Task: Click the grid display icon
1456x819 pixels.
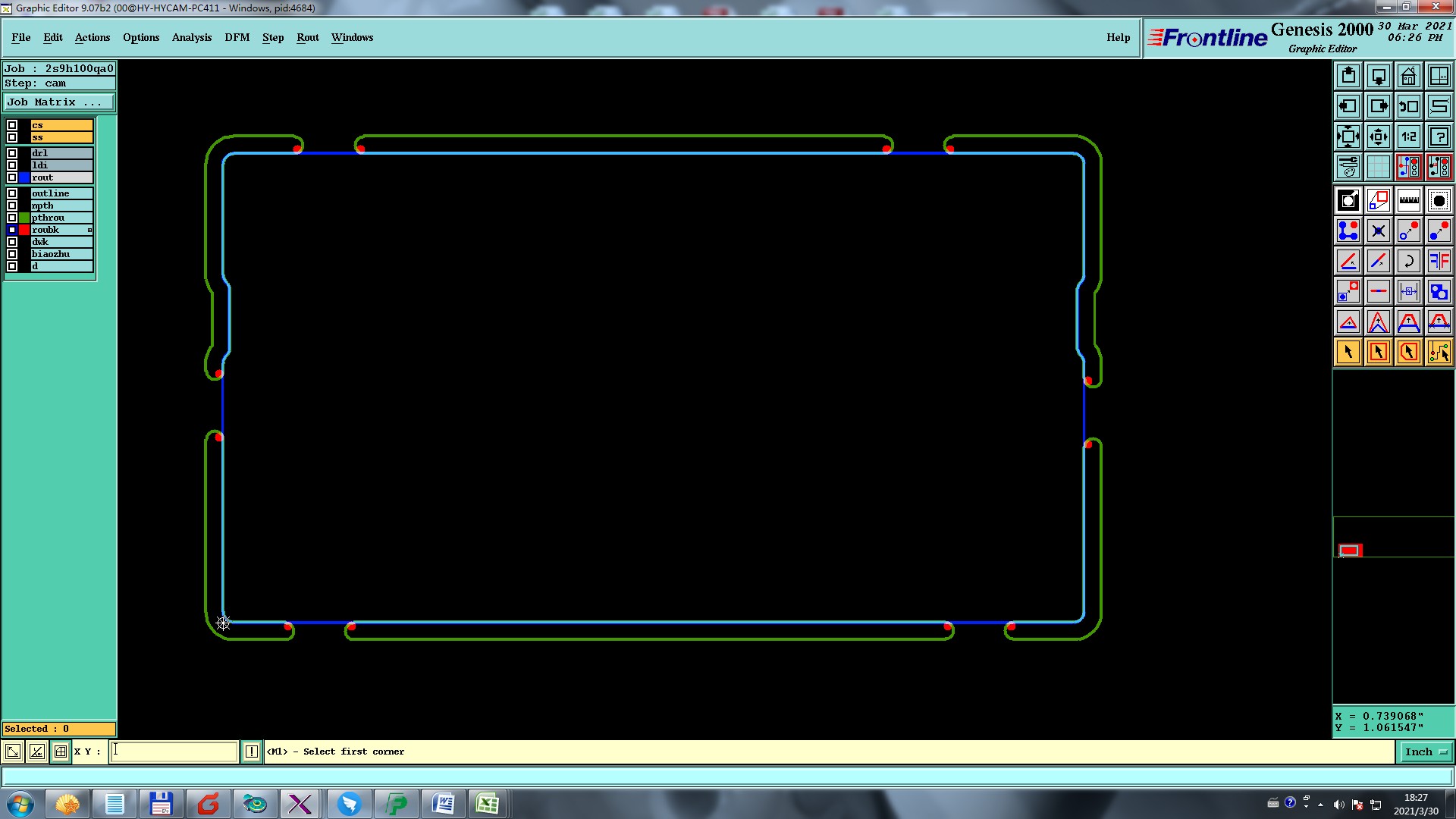Action: pyautogui.click(x=1378, y=167)
